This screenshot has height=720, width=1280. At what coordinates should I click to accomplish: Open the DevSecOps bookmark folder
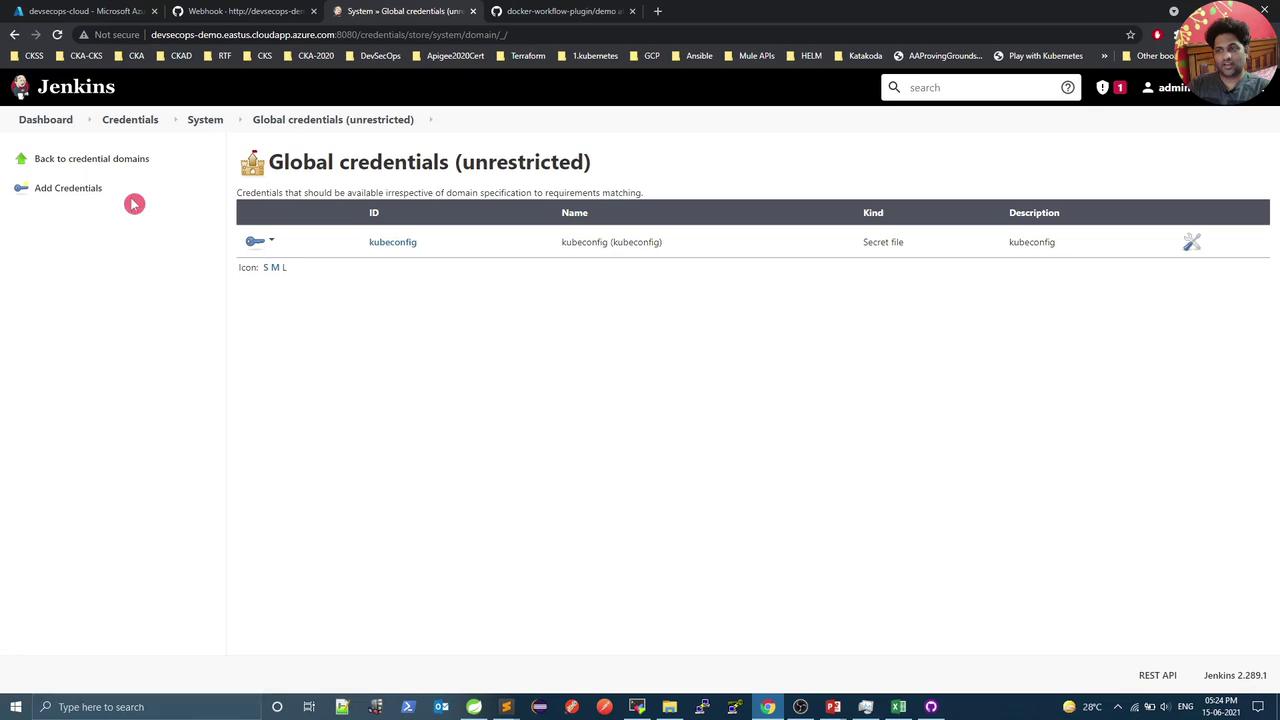click(x=373, y=56)
